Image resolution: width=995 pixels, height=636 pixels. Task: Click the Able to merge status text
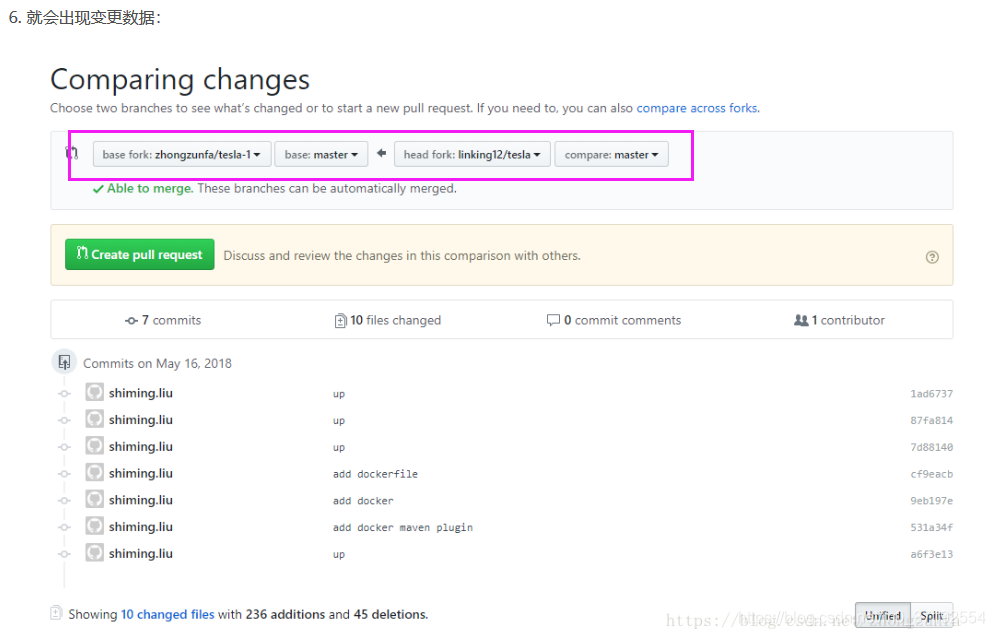pyautogui.click(x=150, y=189)
